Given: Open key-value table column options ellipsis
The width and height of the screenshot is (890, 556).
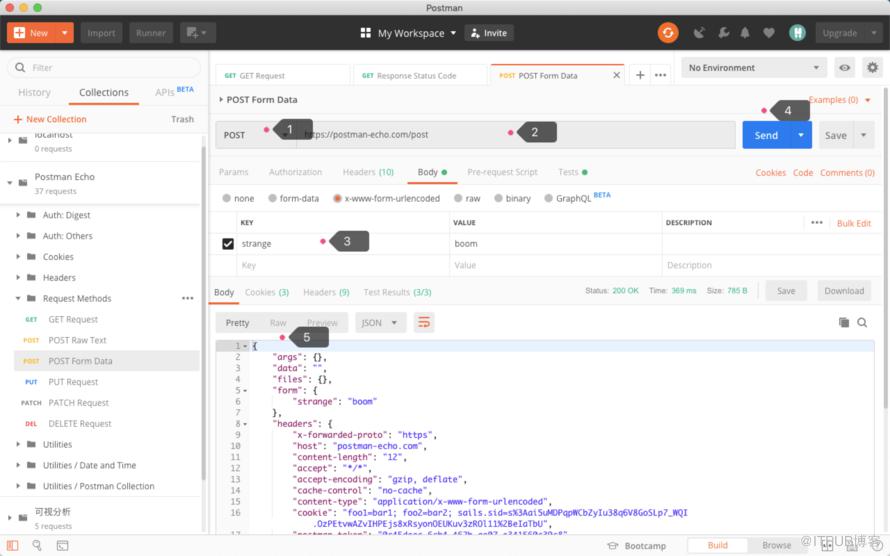Looking at the screenshot, I should tap(817, 222).
